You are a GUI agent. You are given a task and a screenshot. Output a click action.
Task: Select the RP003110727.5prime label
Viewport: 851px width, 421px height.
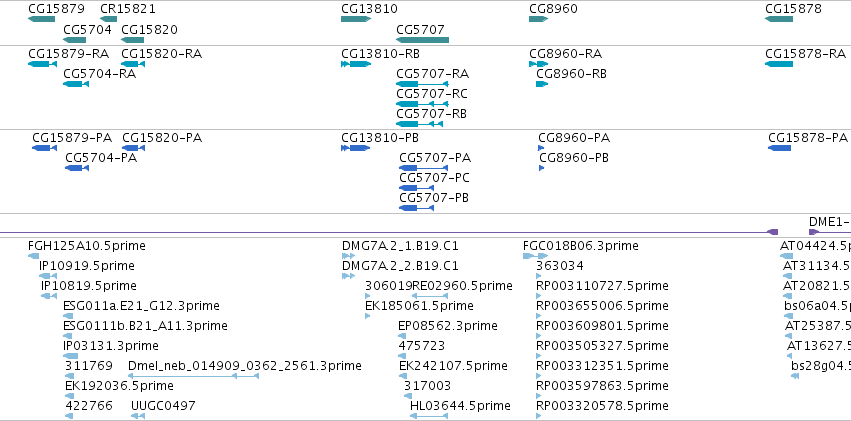(602, 285)
